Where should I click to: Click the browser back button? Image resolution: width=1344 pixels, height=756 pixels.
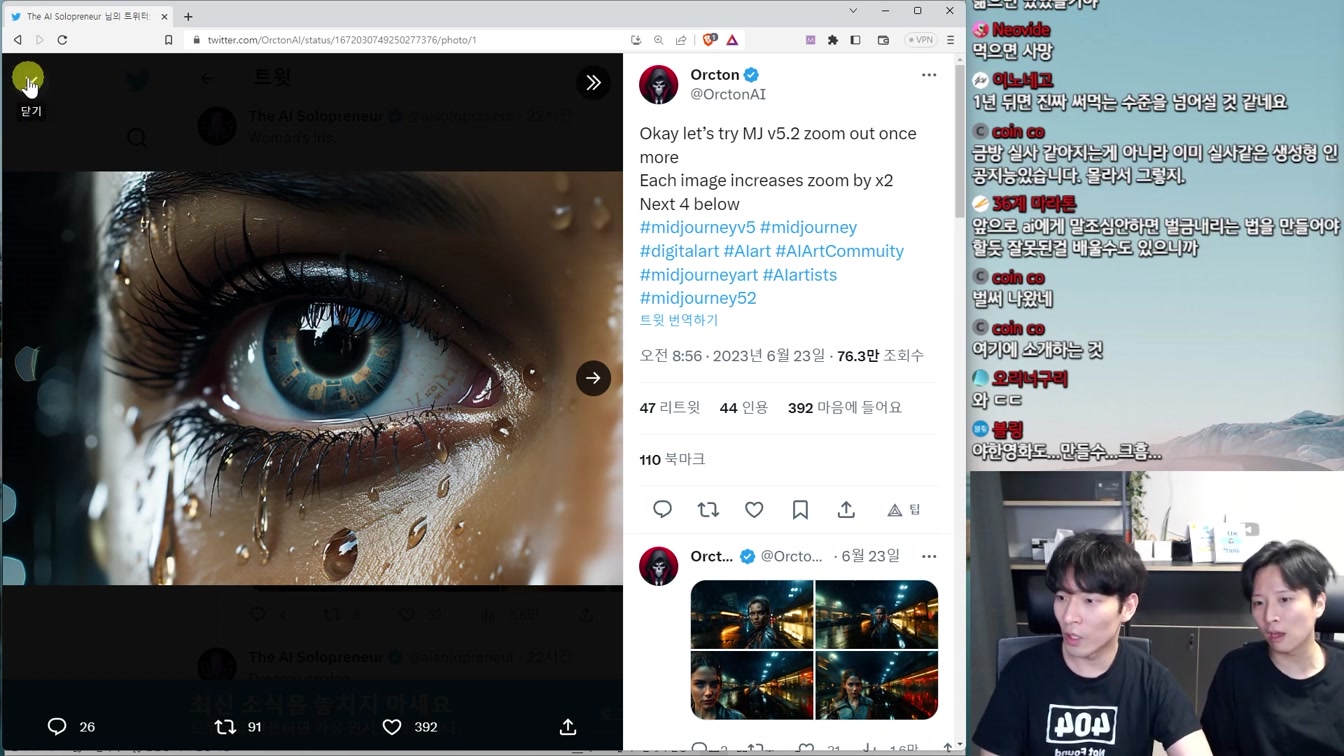click(x=17, y=40)
